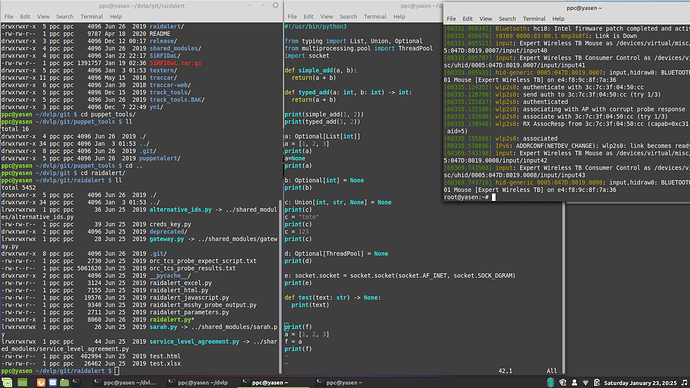690x388 pixels.
Task: Click 'd: Optional[ThreadPool] = None' line
Action: pyautogui.click(x=336, y=253)
